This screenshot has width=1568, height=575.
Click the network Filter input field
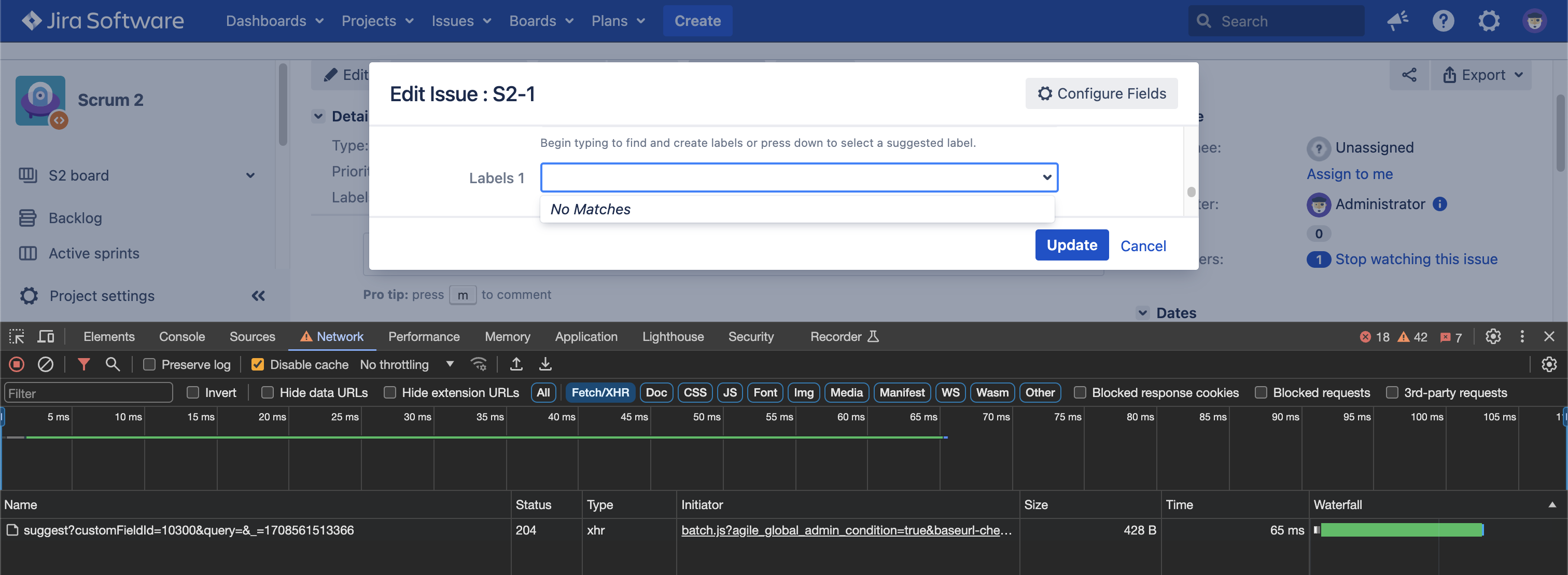[x=89, y=393]
